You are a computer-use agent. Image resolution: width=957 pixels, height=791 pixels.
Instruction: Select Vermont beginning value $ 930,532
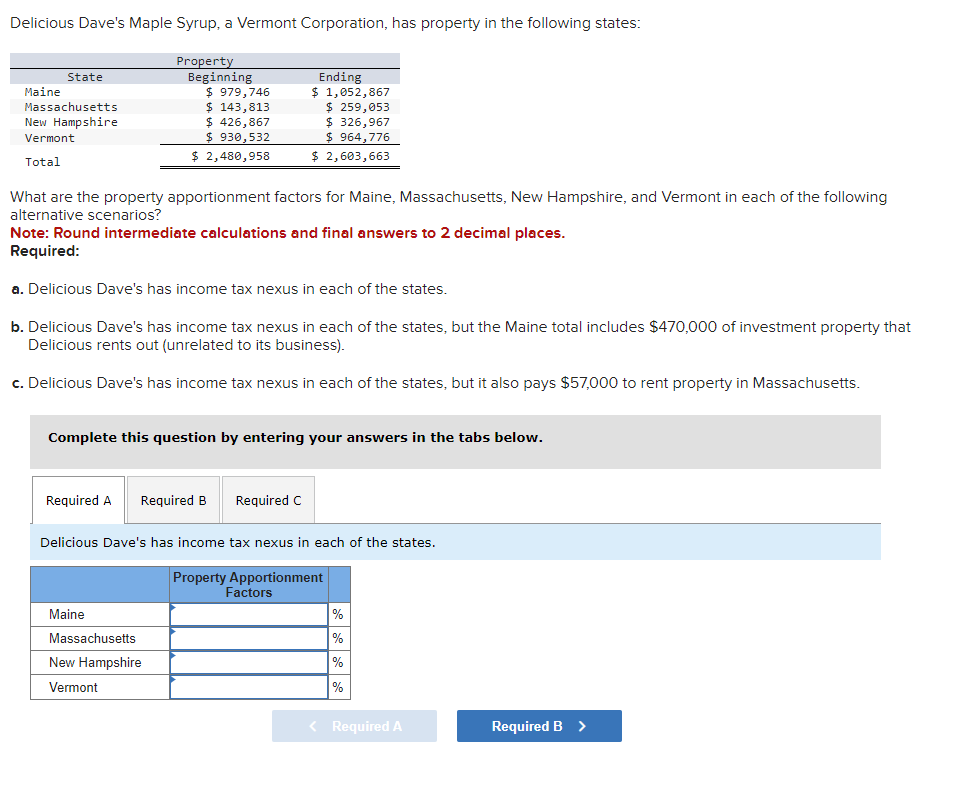pos(237,137)
